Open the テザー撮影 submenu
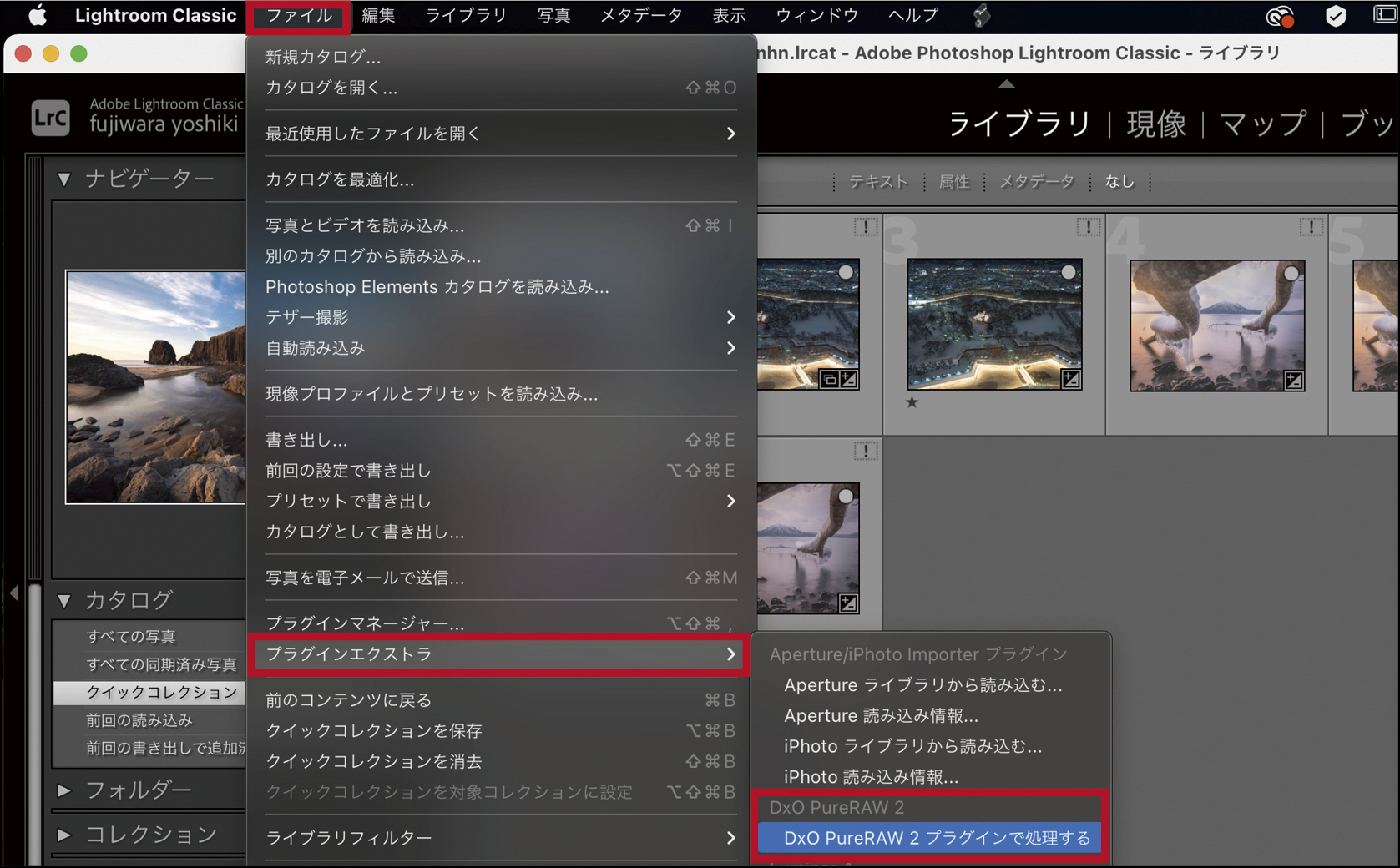1400x868 pixels. pyautogui.click(x=501, y=317)
